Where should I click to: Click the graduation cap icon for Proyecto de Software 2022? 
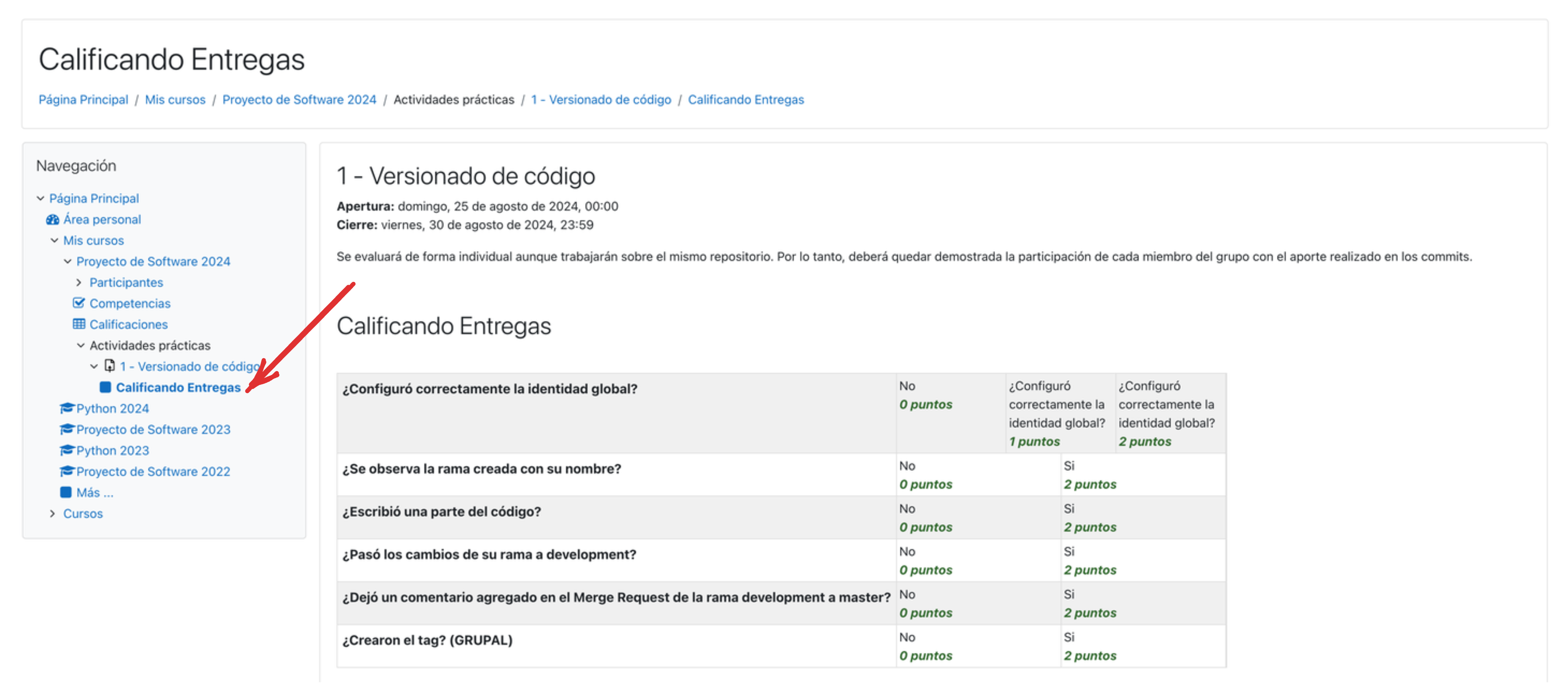coord(67,471)
